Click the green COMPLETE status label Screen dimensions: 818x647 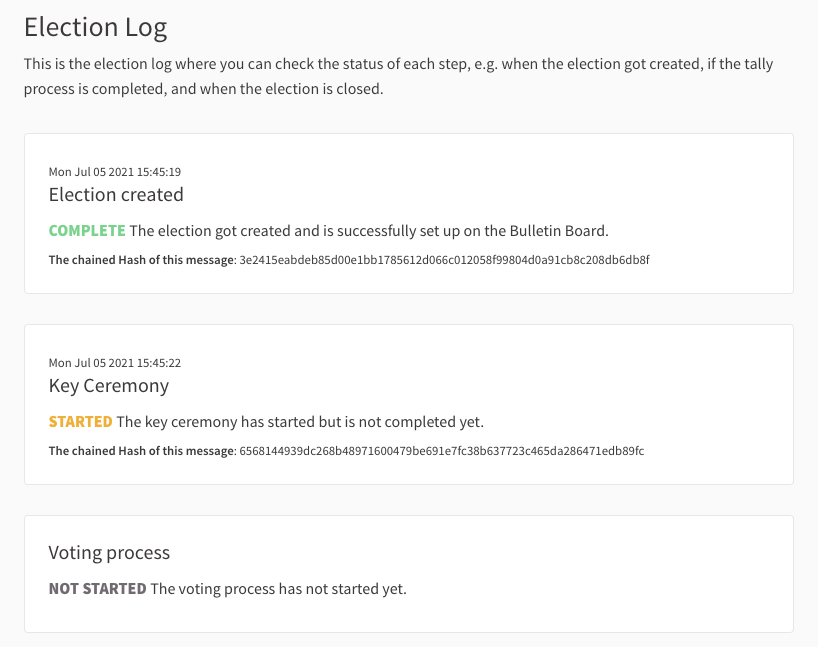(x=87, y=231)
